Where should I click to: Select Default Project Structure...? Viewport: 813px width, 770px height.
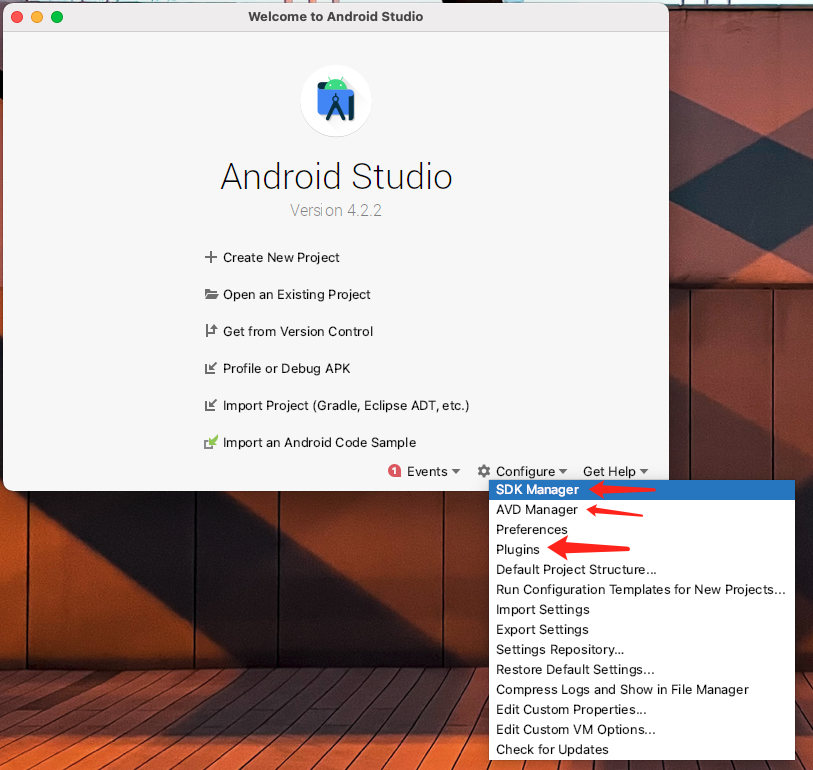tap(641, 569)
